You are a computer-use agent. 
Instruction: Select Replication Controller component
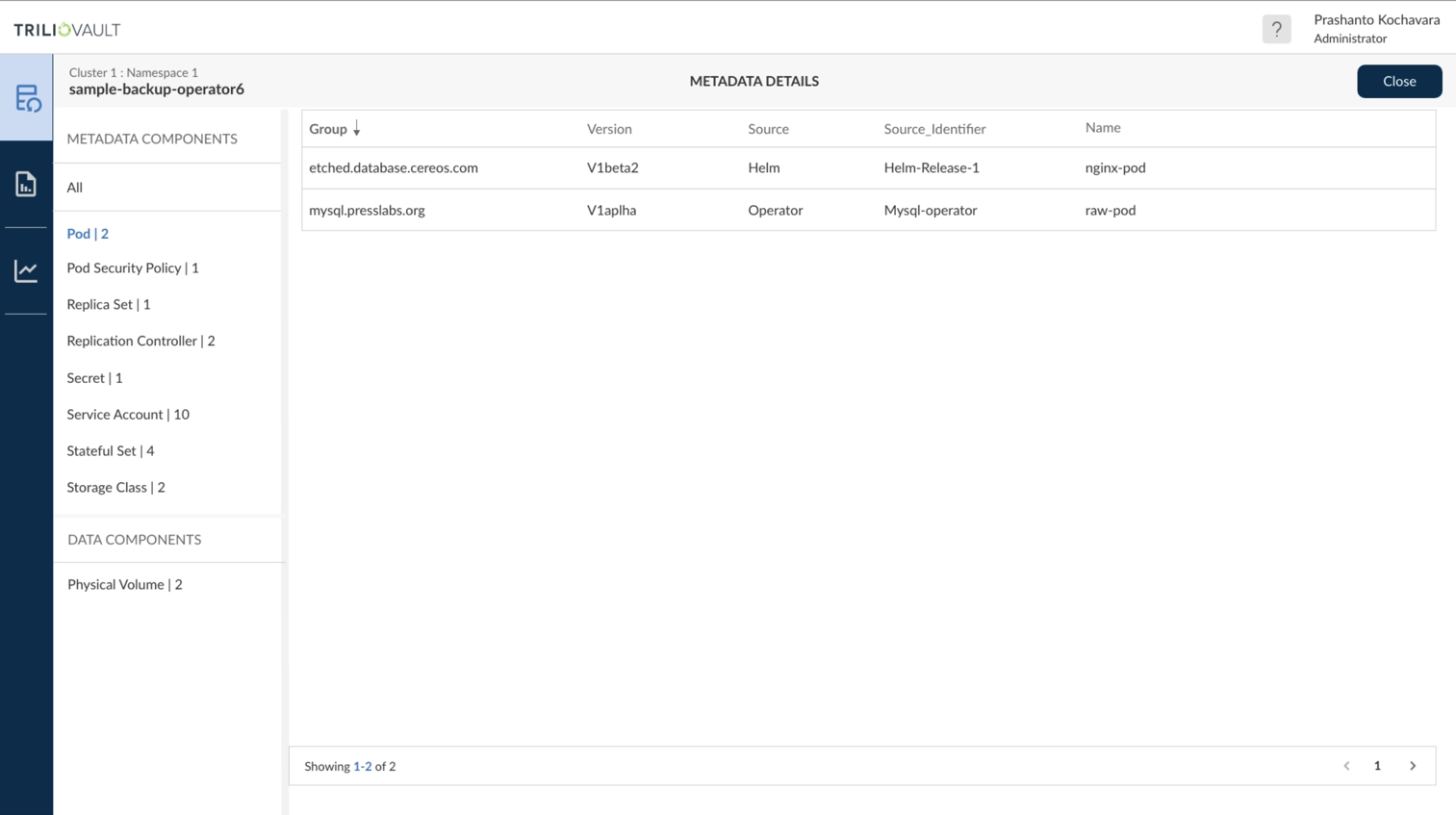click(x=140, y=341)
